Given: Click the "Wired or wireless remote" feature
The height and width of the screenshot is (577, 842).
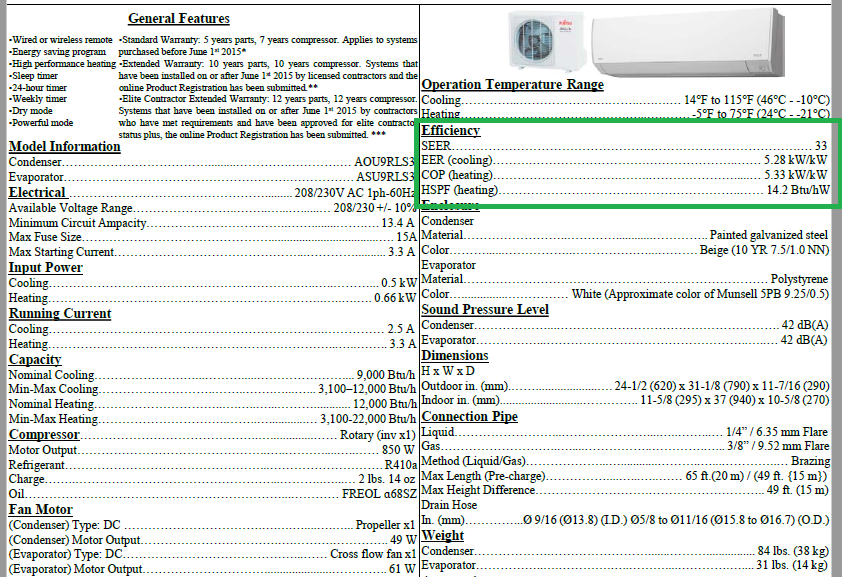Looking at the screenshot, I should coord(61,40).
